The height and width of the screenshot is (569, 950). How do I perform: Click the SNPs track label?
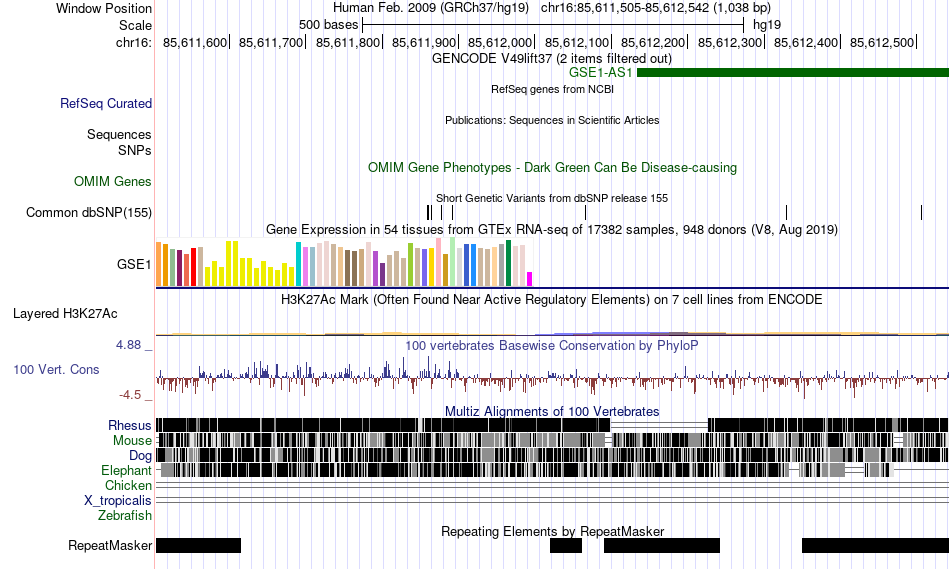pos(135,150)
